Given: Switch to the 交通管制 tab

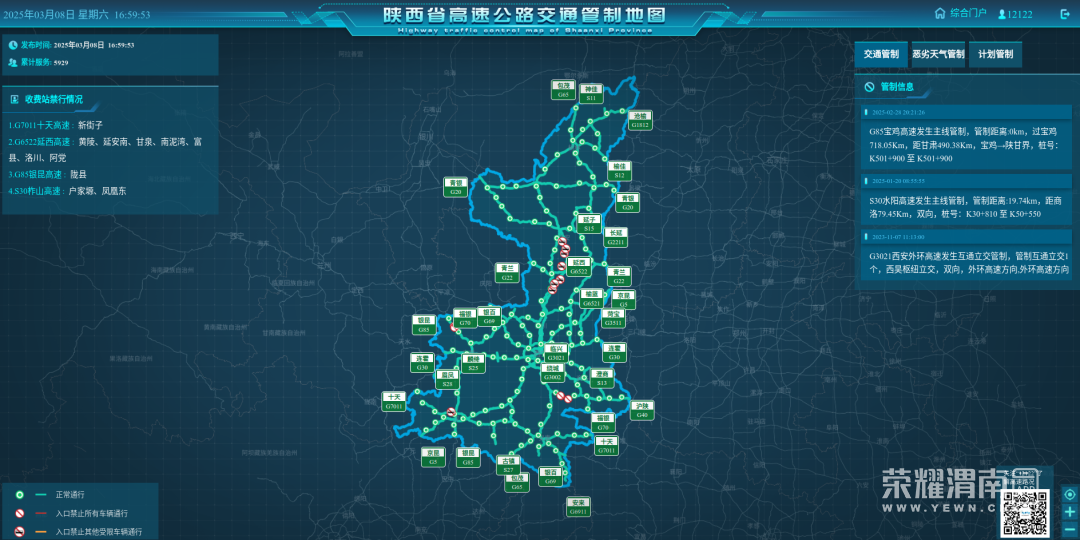Looking at the screenshot, I should (881, 54).
